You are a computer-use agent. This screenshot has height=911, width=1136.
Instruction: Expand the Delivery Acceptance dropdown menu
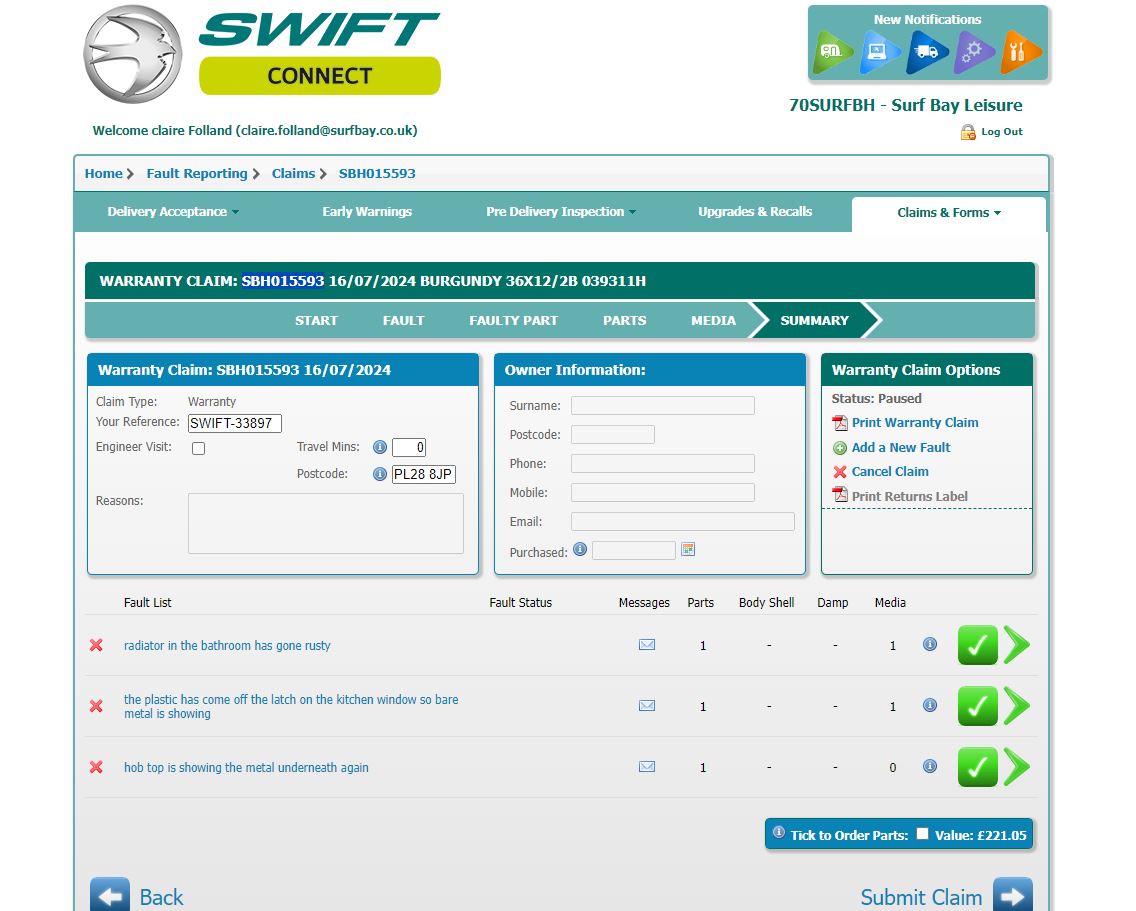click(x=173, y=212)
